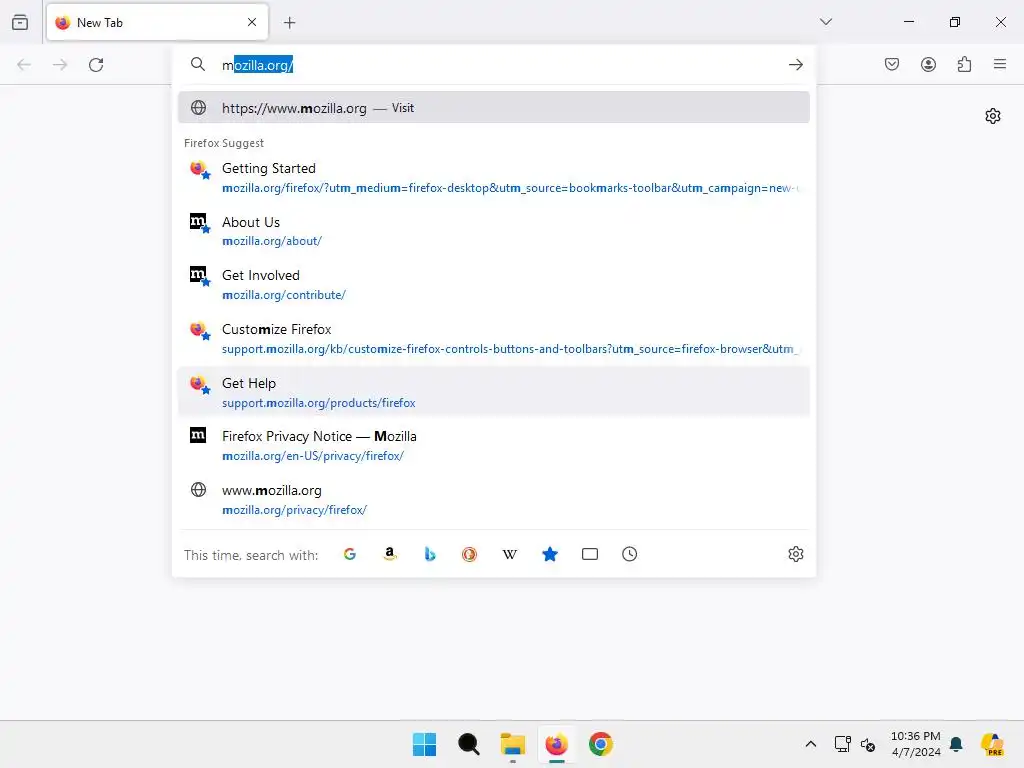This screenshot has height=768, width=1024.
Task: Open File Explorer from the taskbar
Action: [x=513, y=744]
